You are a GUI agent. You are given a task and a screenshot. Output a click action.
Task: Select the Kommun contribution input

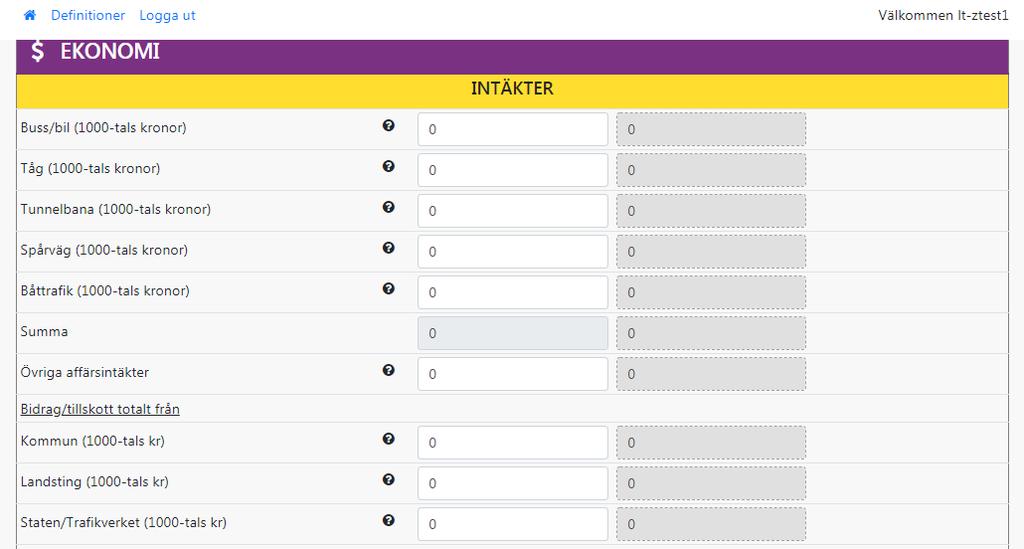[x=513, y=443]
